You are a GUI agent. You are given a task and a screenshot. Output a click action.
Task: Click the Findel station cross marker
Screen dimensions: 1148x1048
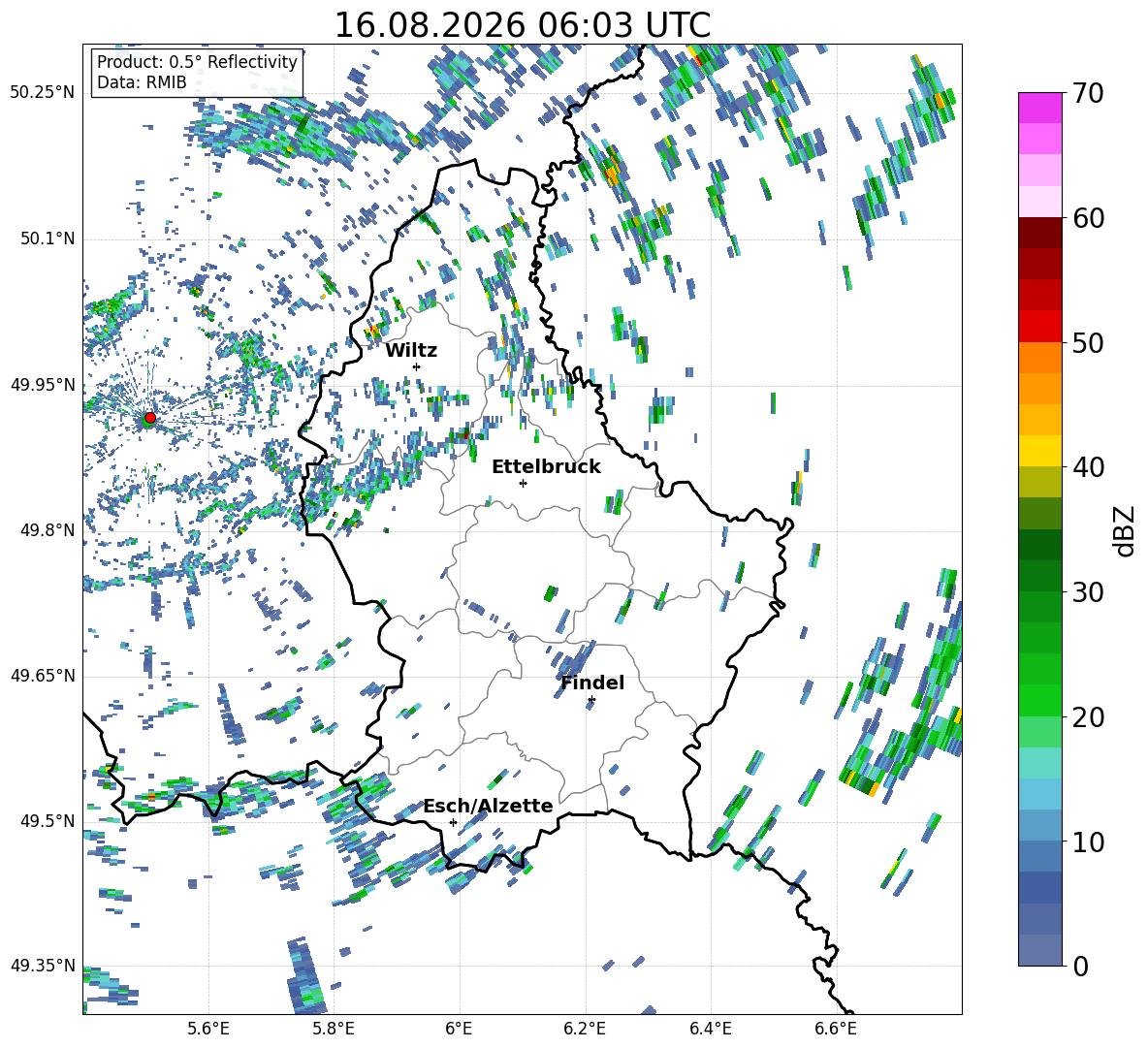click(591, 700)
